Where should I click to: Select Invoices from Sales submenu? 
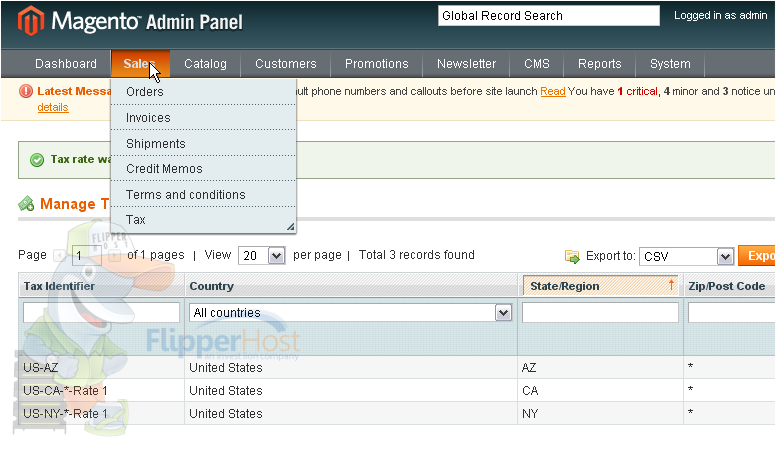point(203,118)
